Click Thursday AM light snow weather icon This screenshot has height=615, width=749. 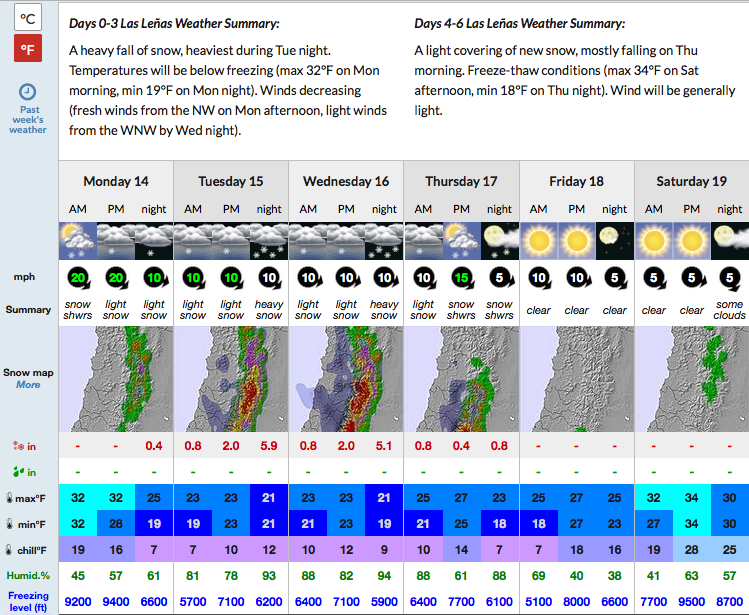coord(423,241)
